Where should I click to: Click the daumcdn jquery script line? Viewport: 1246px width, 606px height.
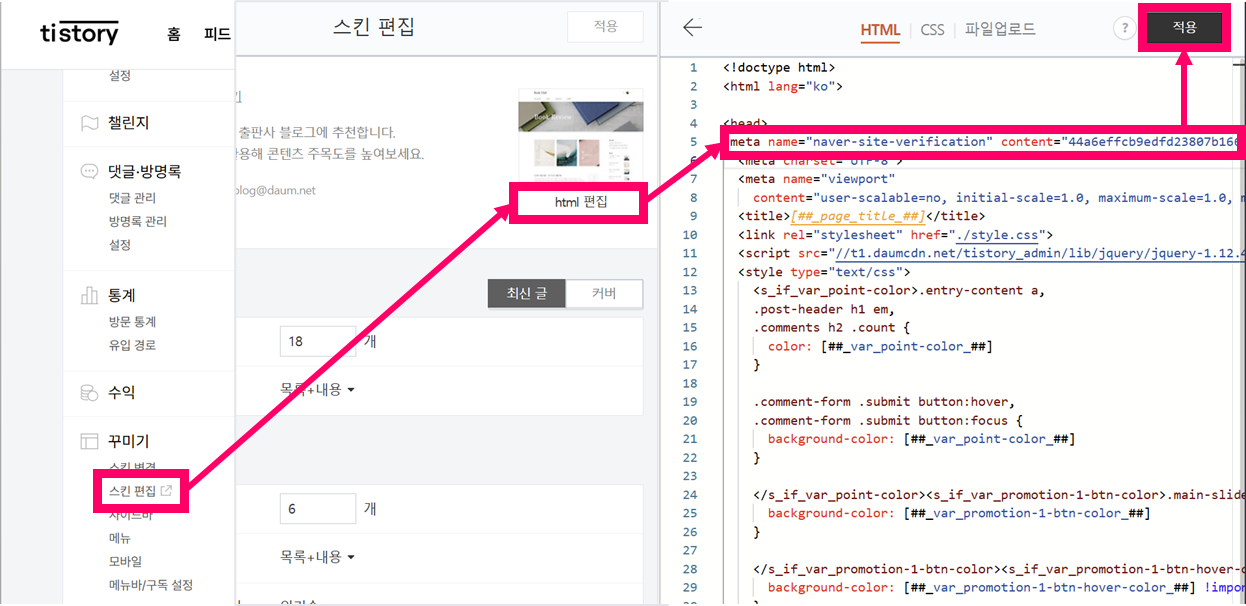[989, 253]
